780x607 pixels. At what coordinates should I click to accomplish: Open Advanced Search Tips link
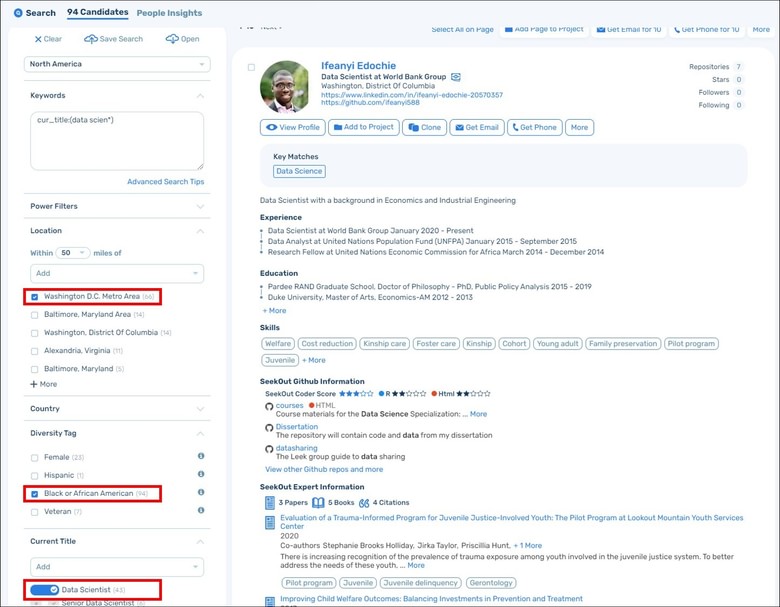coord(165,182)
